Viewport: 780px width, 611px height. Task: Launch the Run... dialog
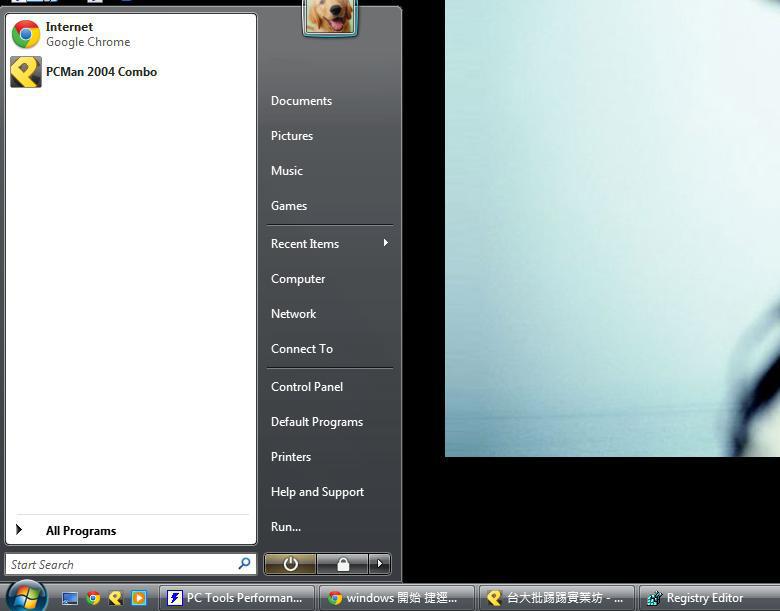pos(286,527)
